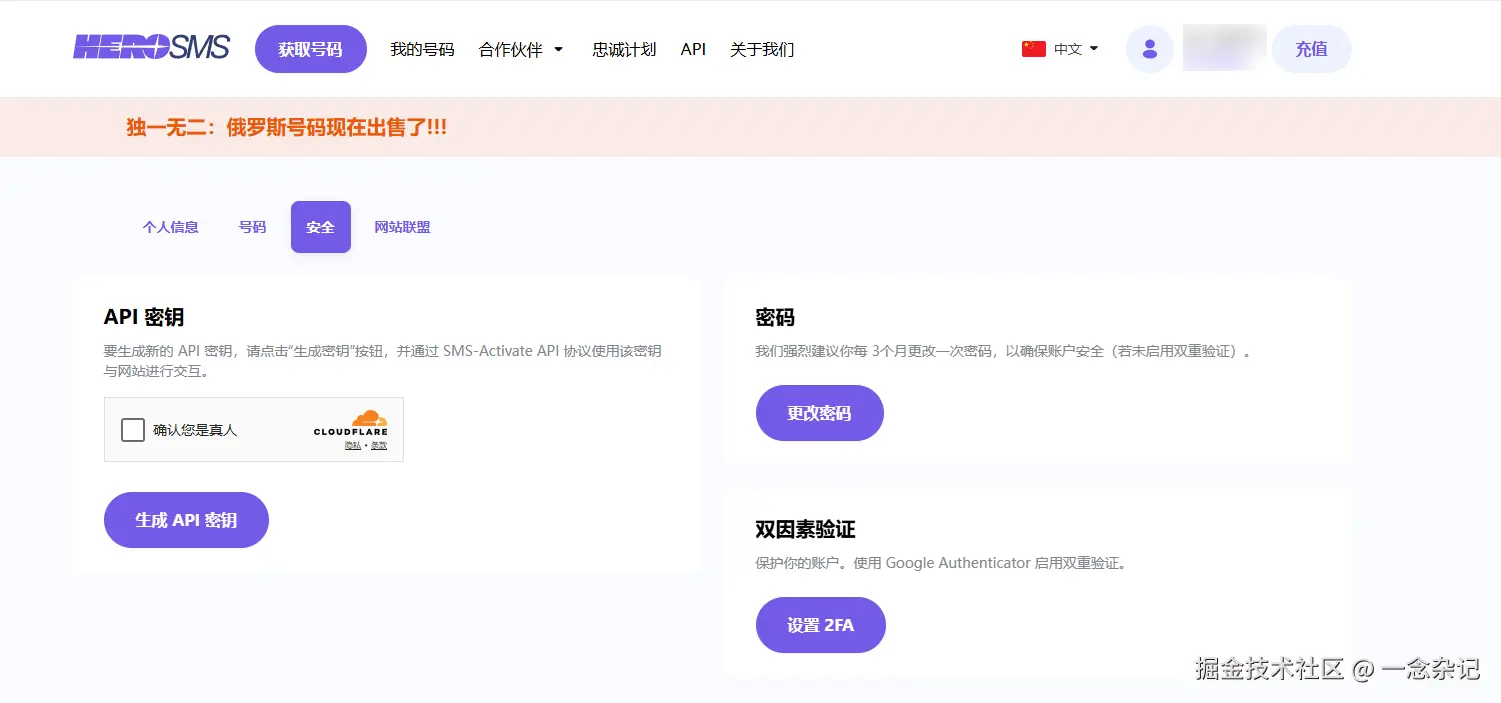The width and height of the screenshot is (1501, 703).
Task: Click the 密码 section heading
Action: point(775,317)
